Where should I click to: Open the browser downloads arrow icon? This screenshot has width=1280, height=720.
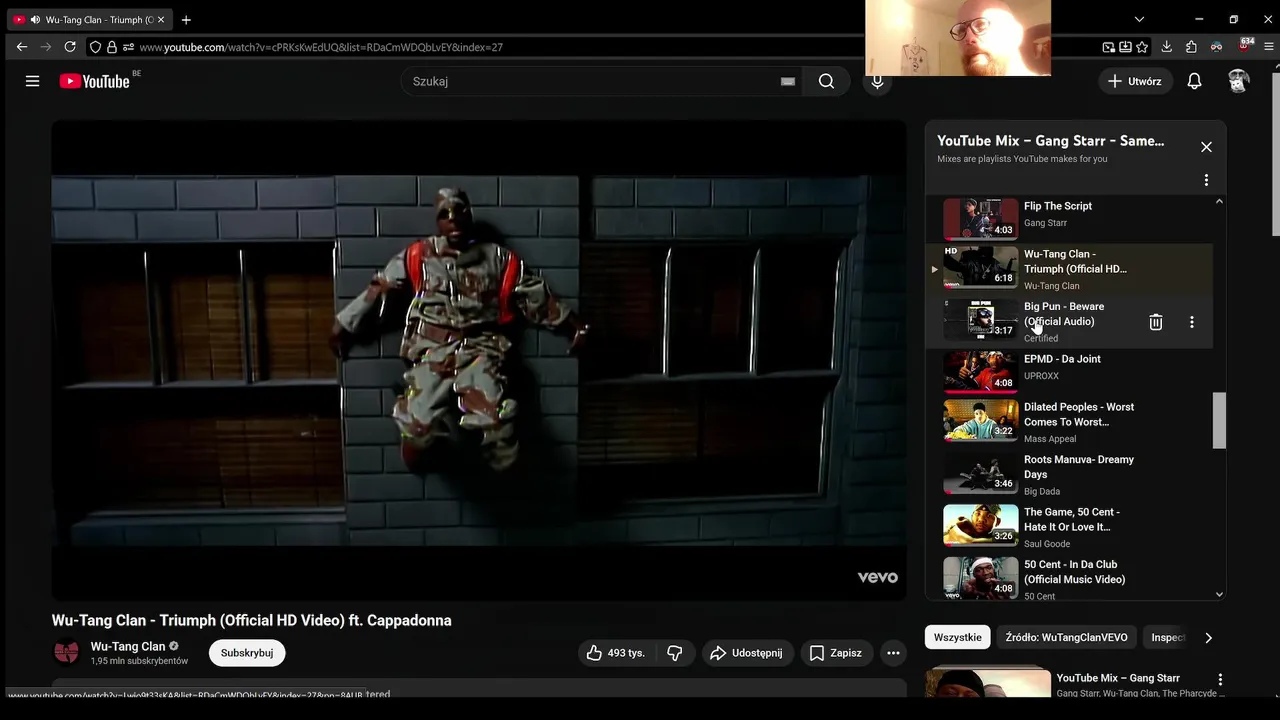1166,47
